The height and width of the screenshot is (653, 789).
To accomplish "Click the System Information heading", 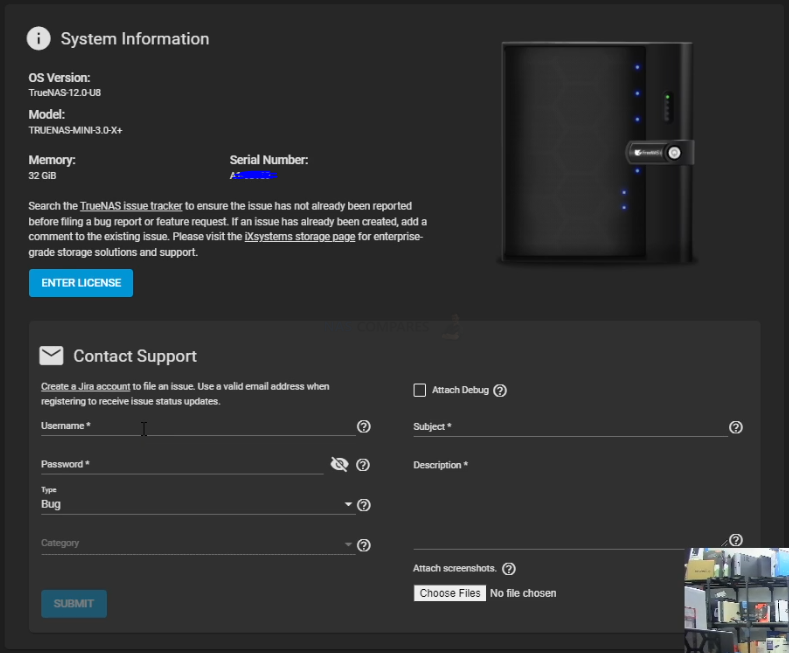I will [135, 39].
